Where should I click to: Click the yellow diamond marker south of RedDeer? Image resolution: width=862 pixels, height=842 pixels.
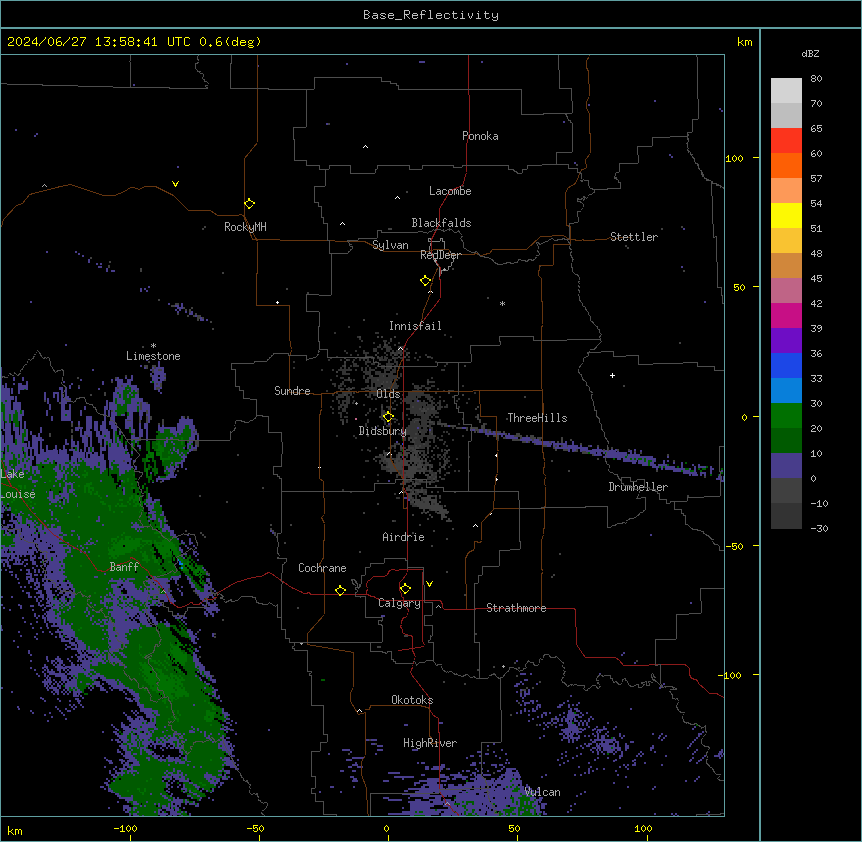click(x=425, y=281)
